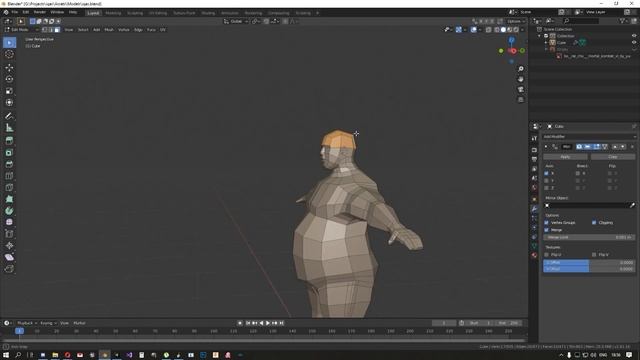Collapse the Mirror modifier panel arrow
Screen dimensions: 640x360
pyautogui.click(x=546, y=147)
